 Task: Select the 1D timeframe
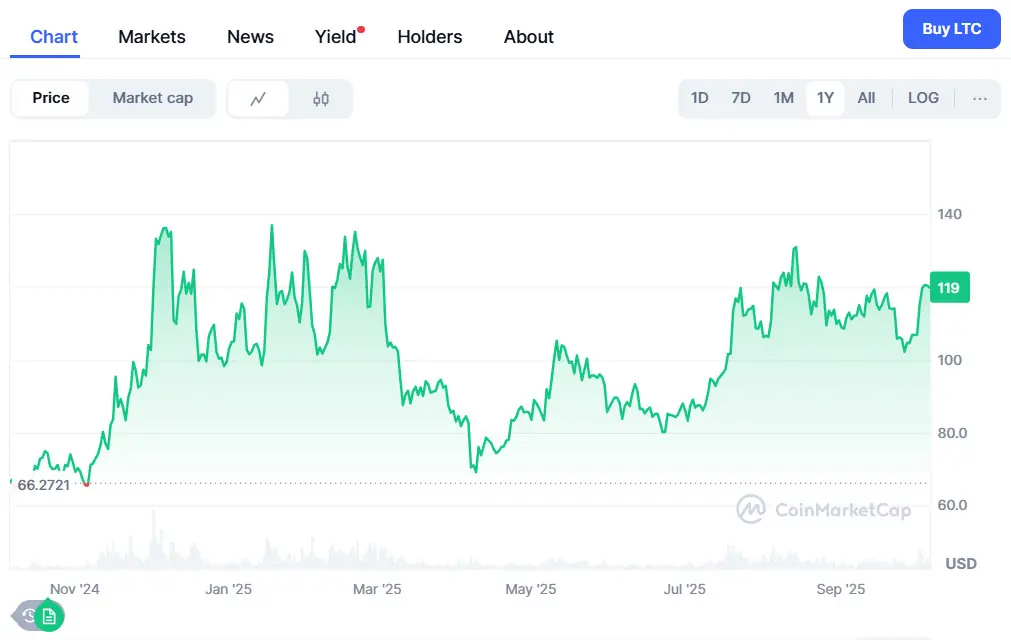(x=699, y=98)
